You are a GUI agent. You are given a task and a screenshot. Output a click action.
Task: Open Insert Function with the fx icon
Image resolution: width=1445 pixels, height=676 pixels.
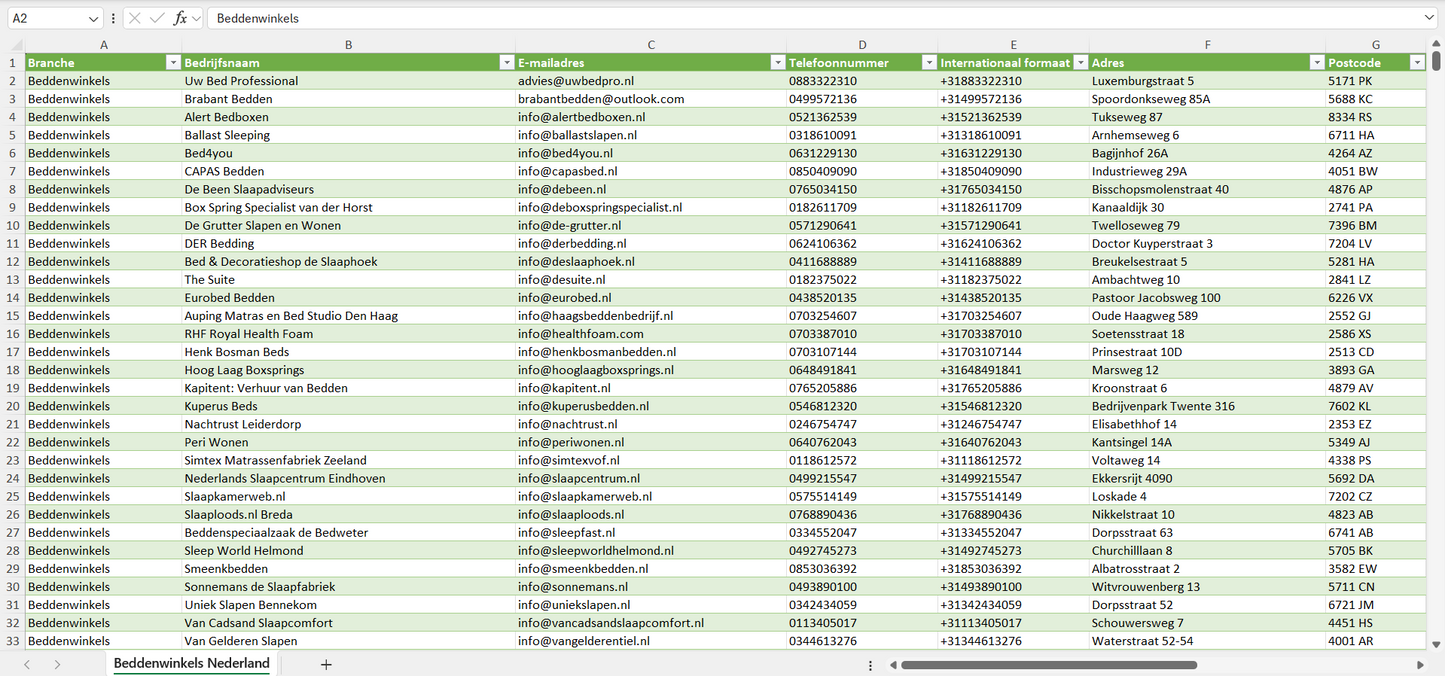point(180,18)
